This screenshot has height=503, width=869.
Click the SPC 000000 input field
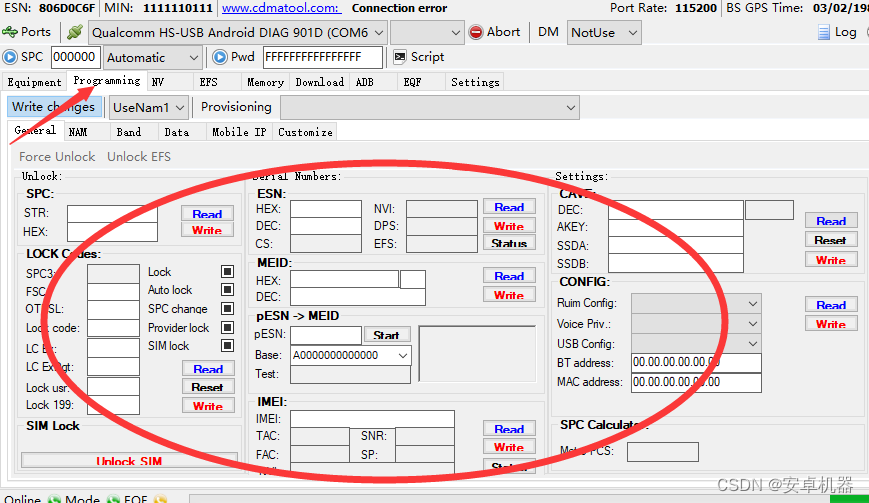point(75,57)
